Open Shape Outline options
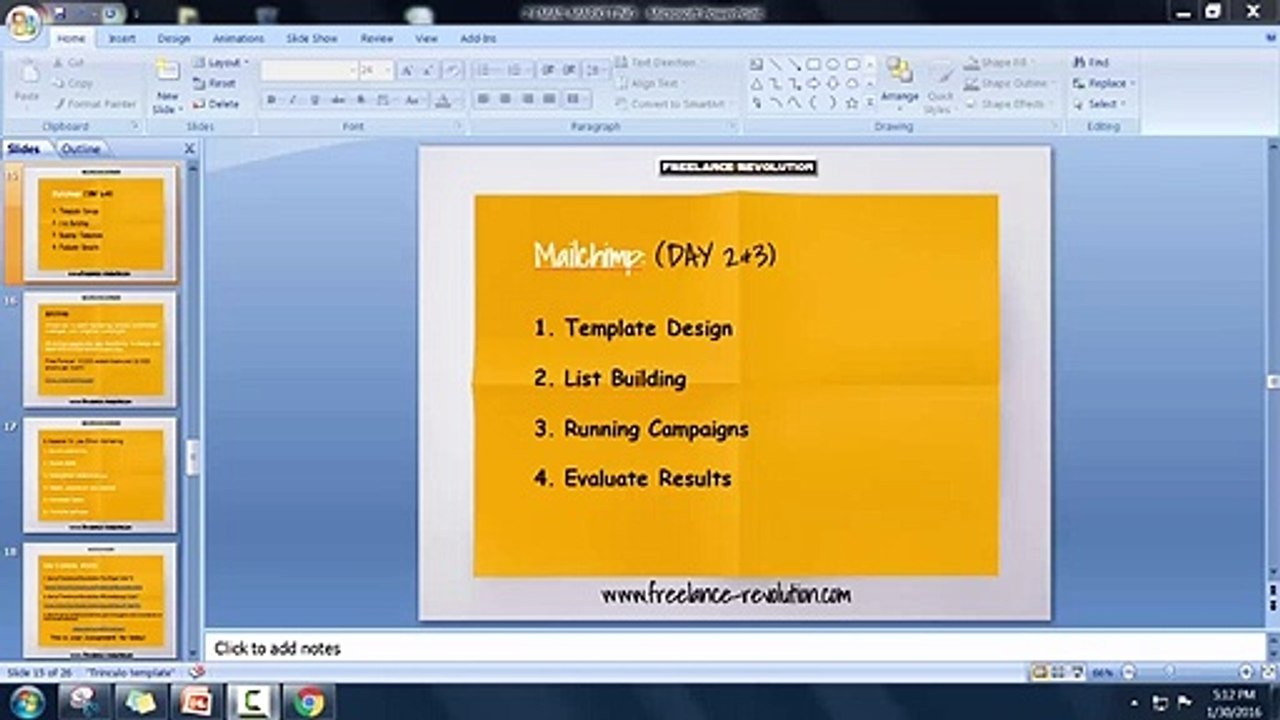 click(x=1012, y=83)
